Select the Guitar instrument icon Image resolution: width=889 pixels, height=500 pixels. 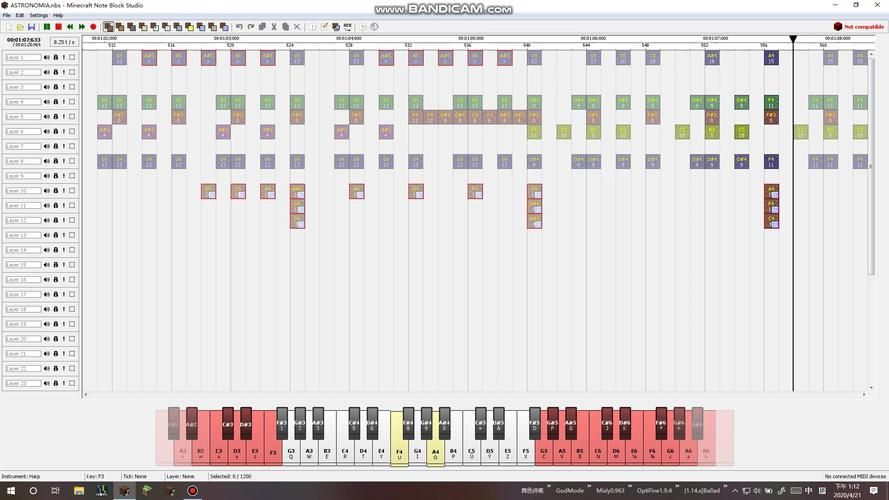(x=166, y=27)
